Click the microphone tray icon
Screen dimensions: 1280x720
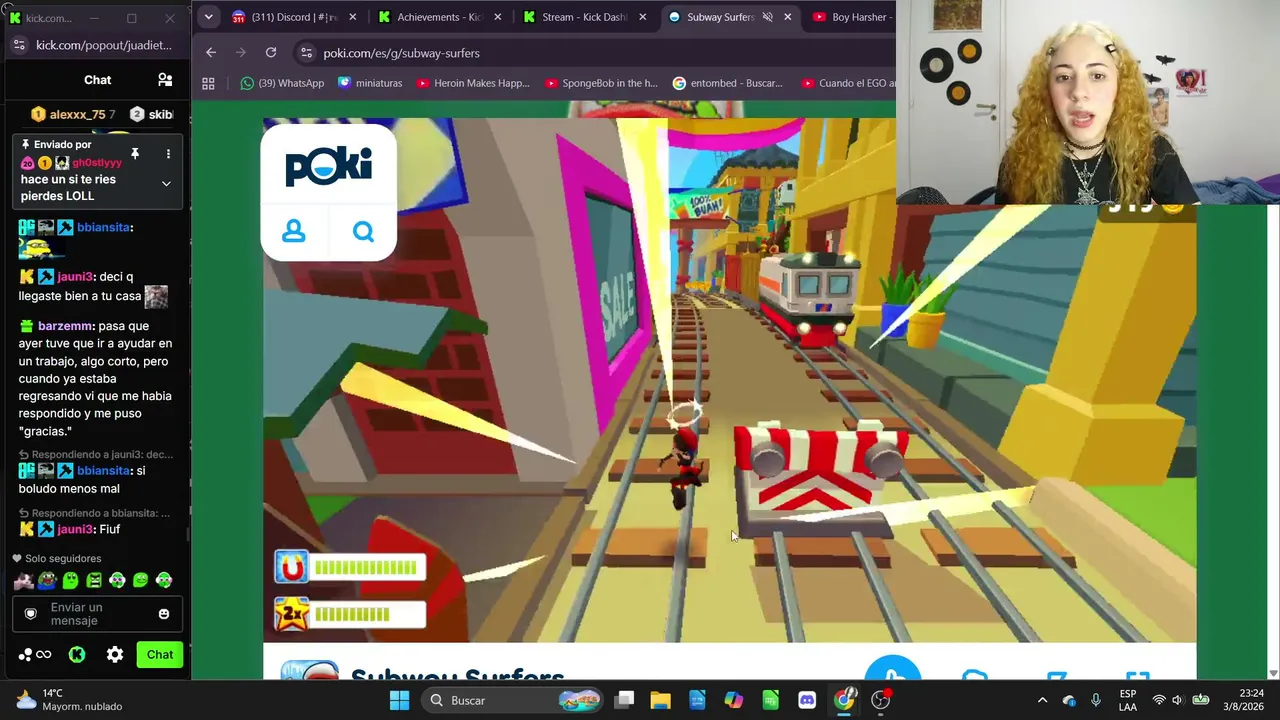point(1096,700)
